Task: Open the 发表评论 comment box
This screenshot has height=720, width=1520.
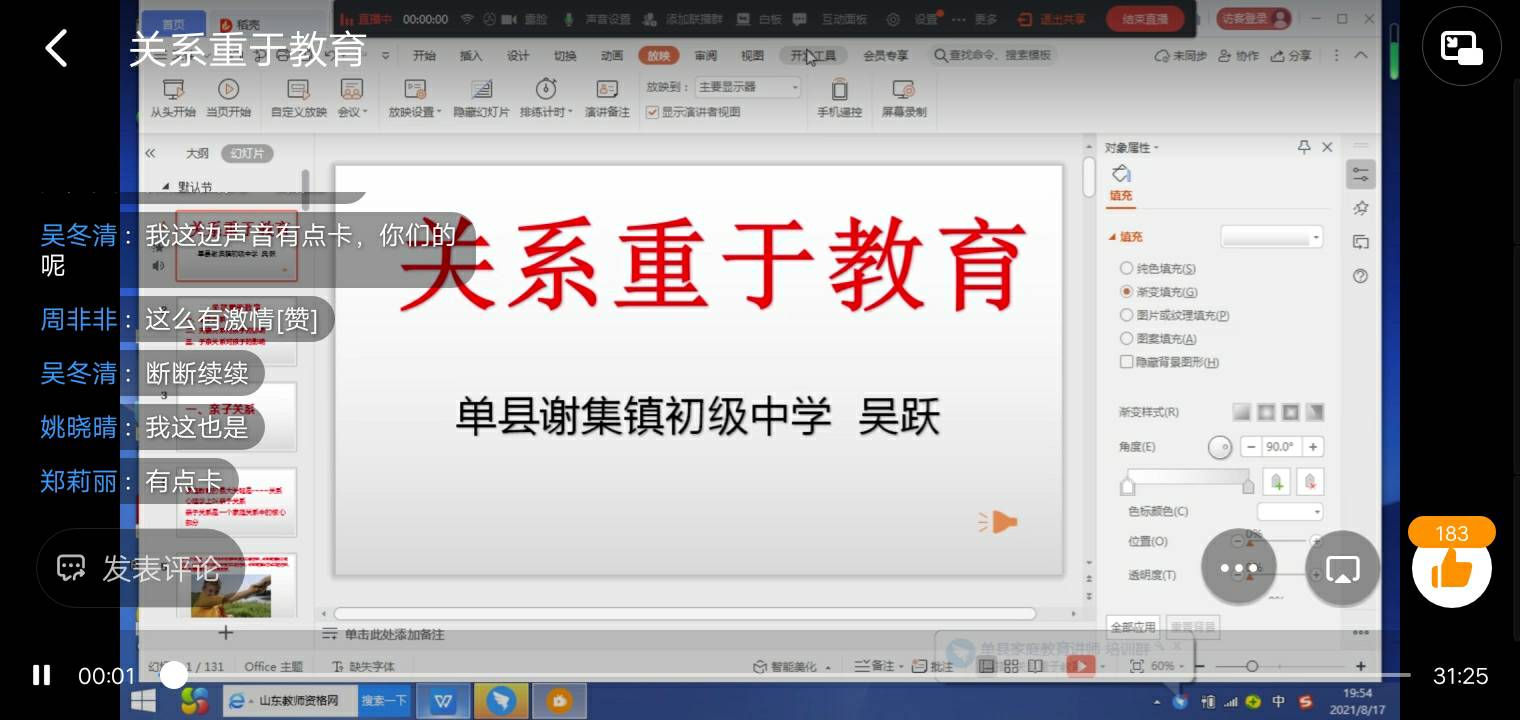Action: pyautogui.click(x=140, y=568)
